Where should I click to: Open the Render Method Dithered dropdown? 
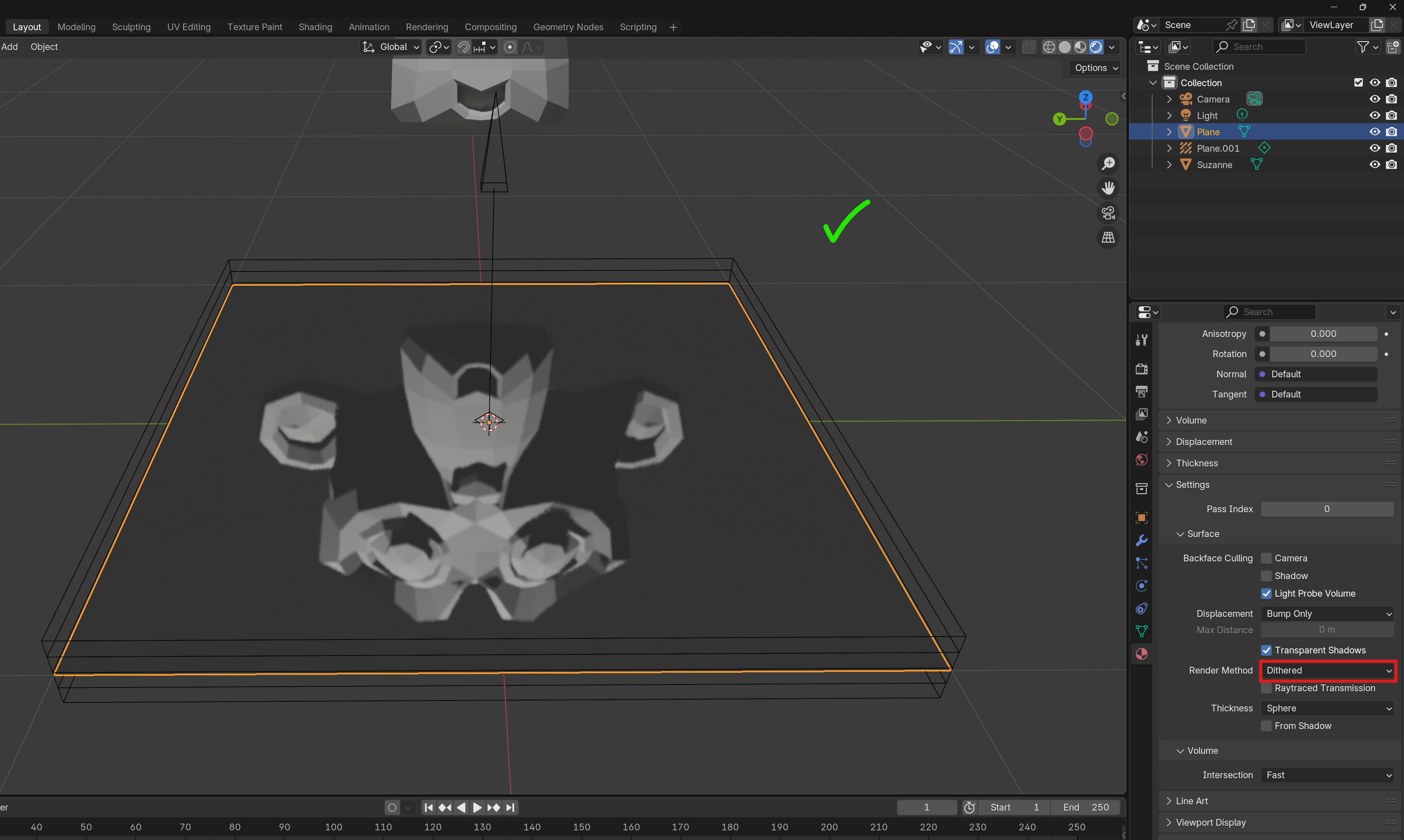point(1327,670)
